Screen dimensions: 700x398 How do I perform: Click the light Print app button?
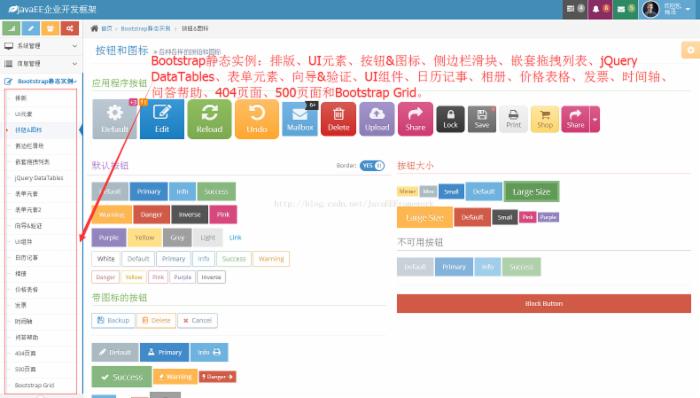pos(513,119)
